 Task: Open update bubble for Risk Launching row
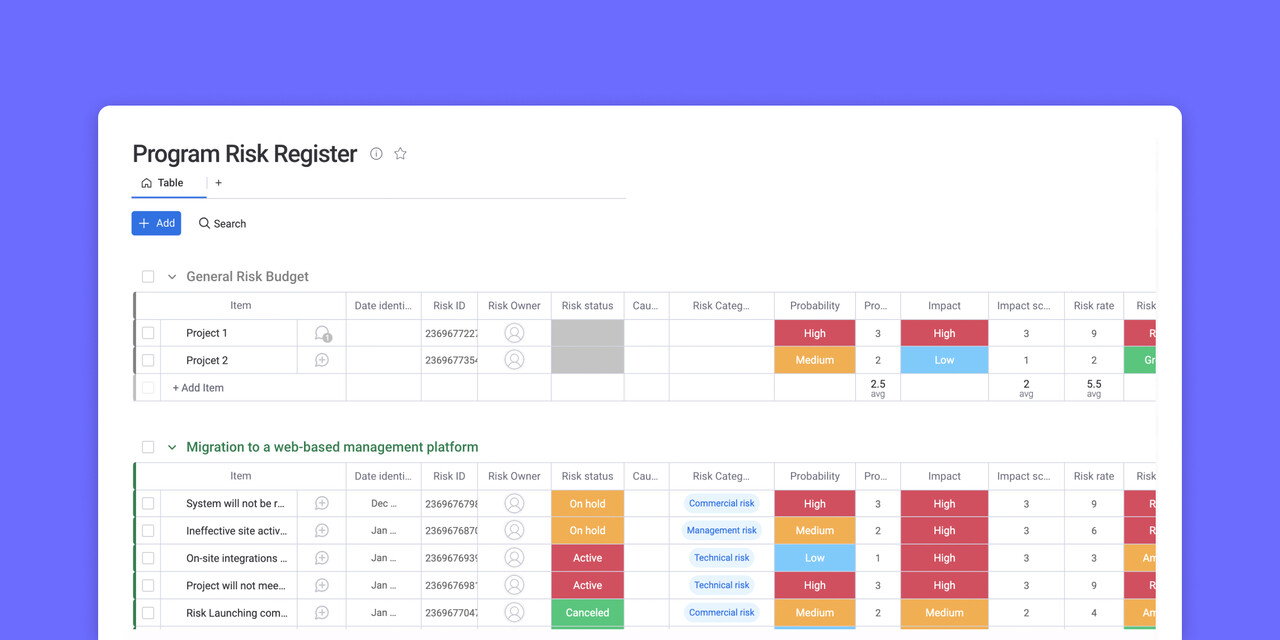click(x=322, y=613)
